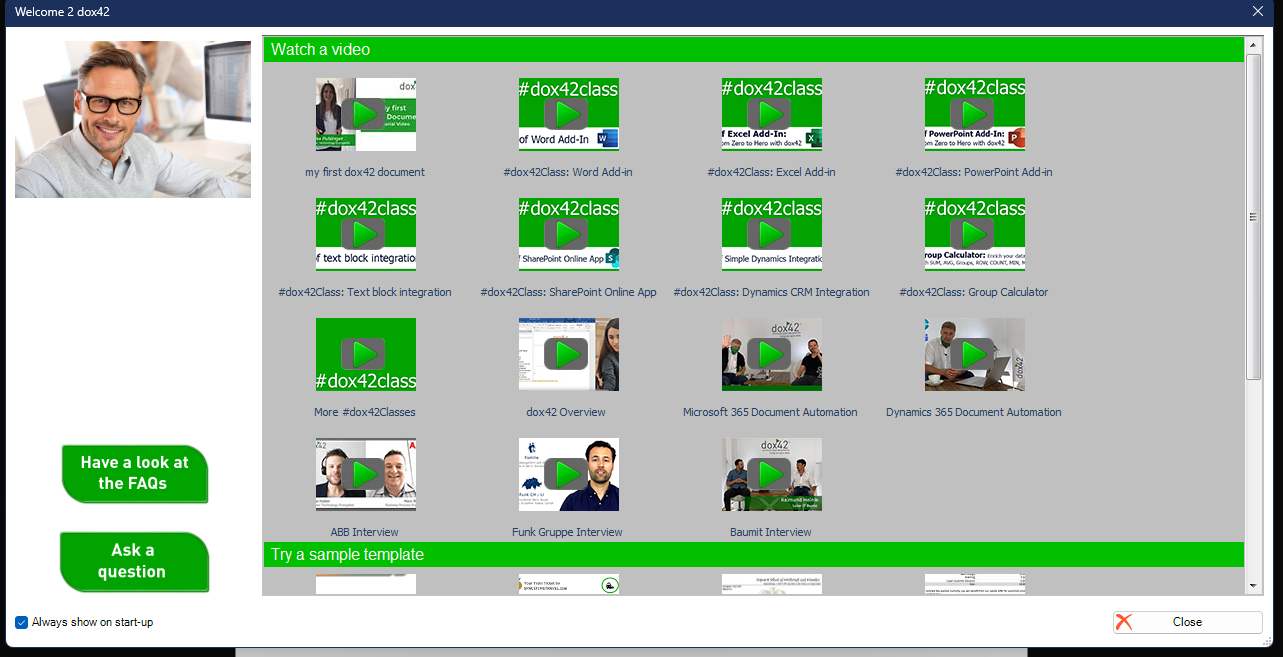This screenshot has width=1283, height=657.
Task: Click the 'Dynamics 365 Document Automation' caption
Action: click(x=974, y=412)
